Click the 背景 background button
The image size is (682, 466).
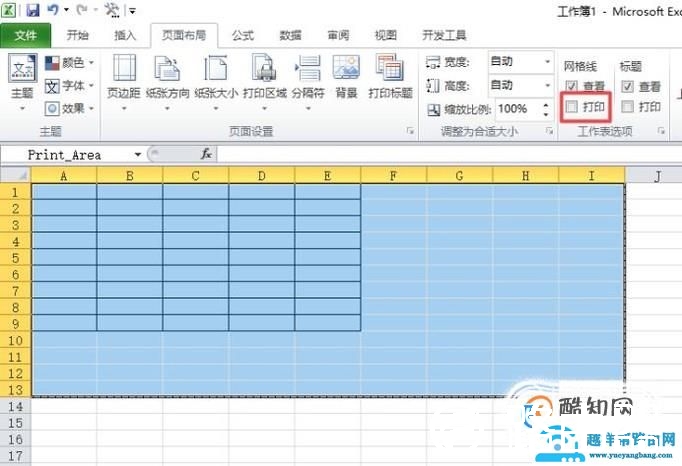(x=346, y=77)
